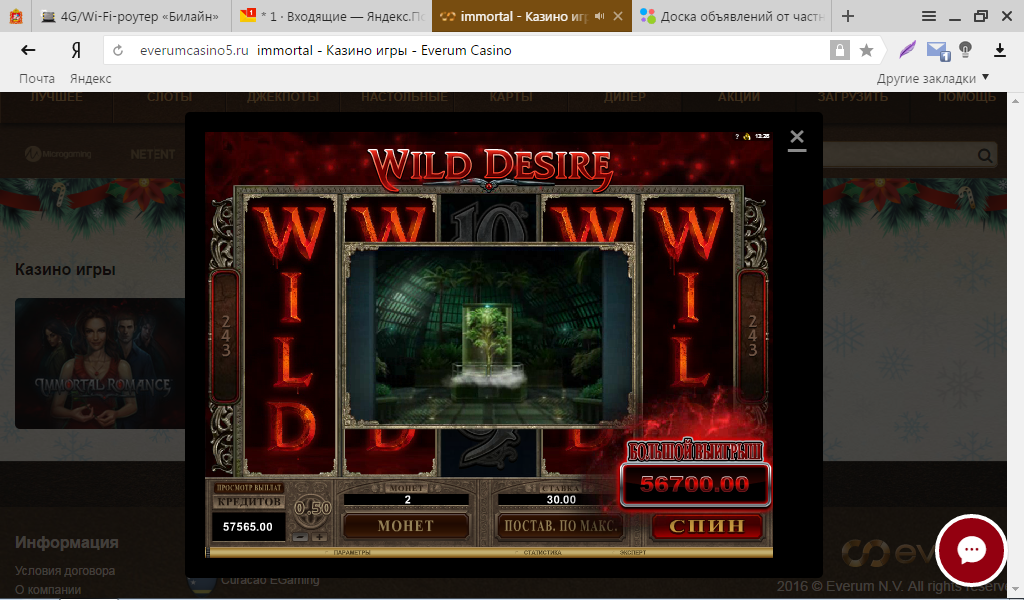Click the ПРОСМОТР ВЫПЛАТ paytable button

pos(249,488)
